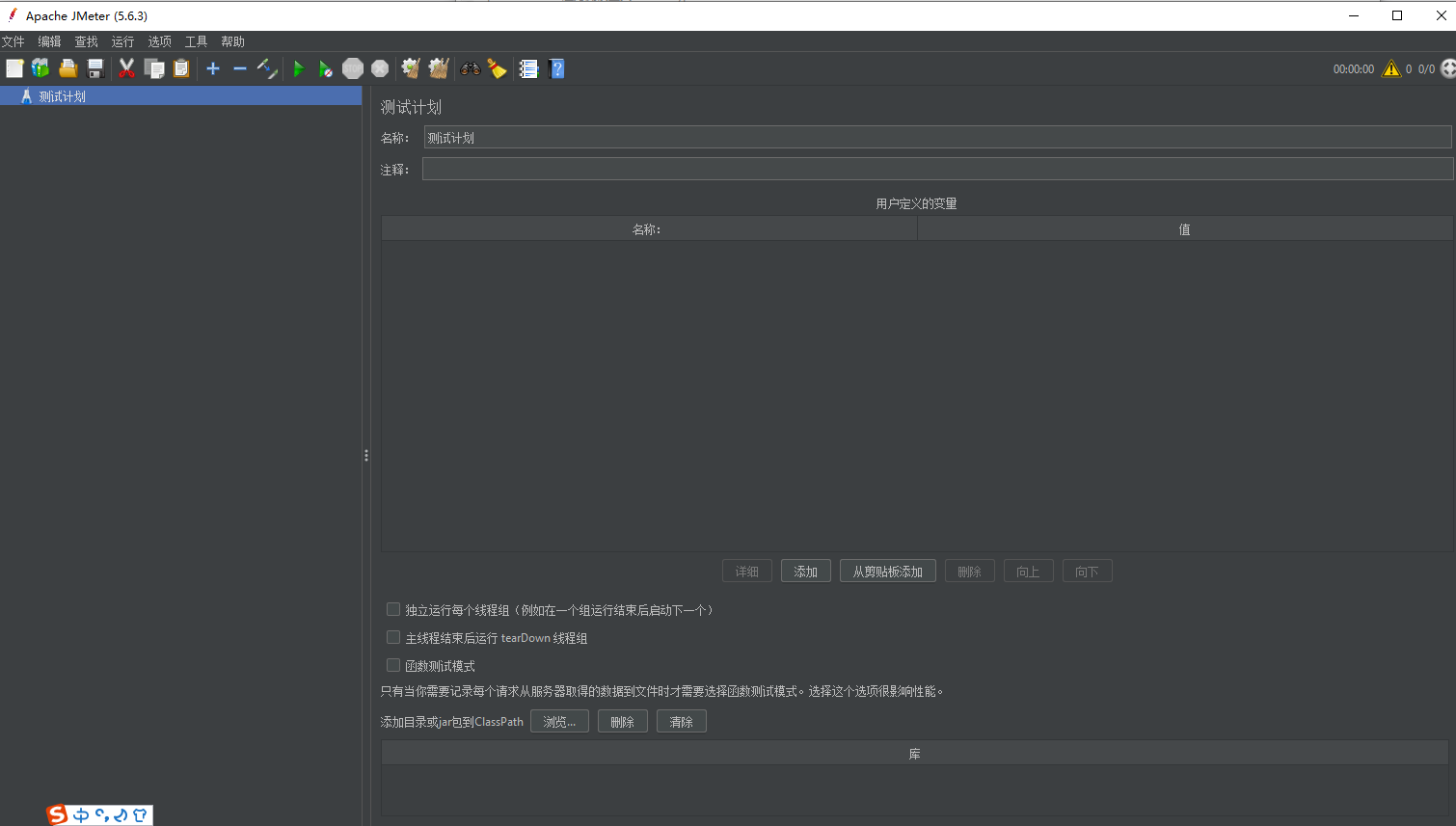Open the 选项 menu

coord(160,41)
